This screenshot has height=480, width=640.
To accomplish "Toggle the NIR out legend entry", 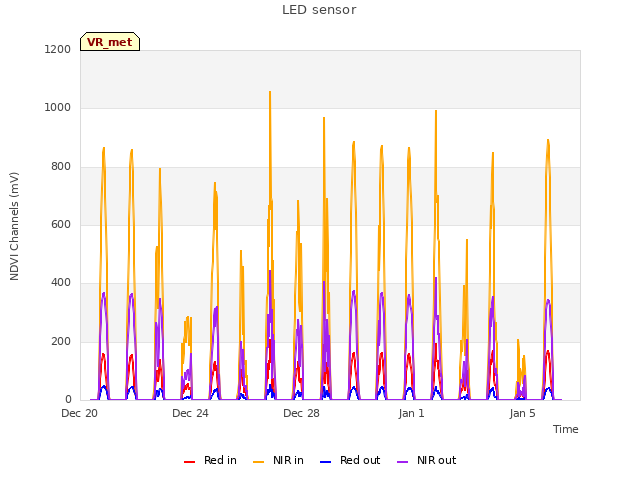I will tap(427, 460).
